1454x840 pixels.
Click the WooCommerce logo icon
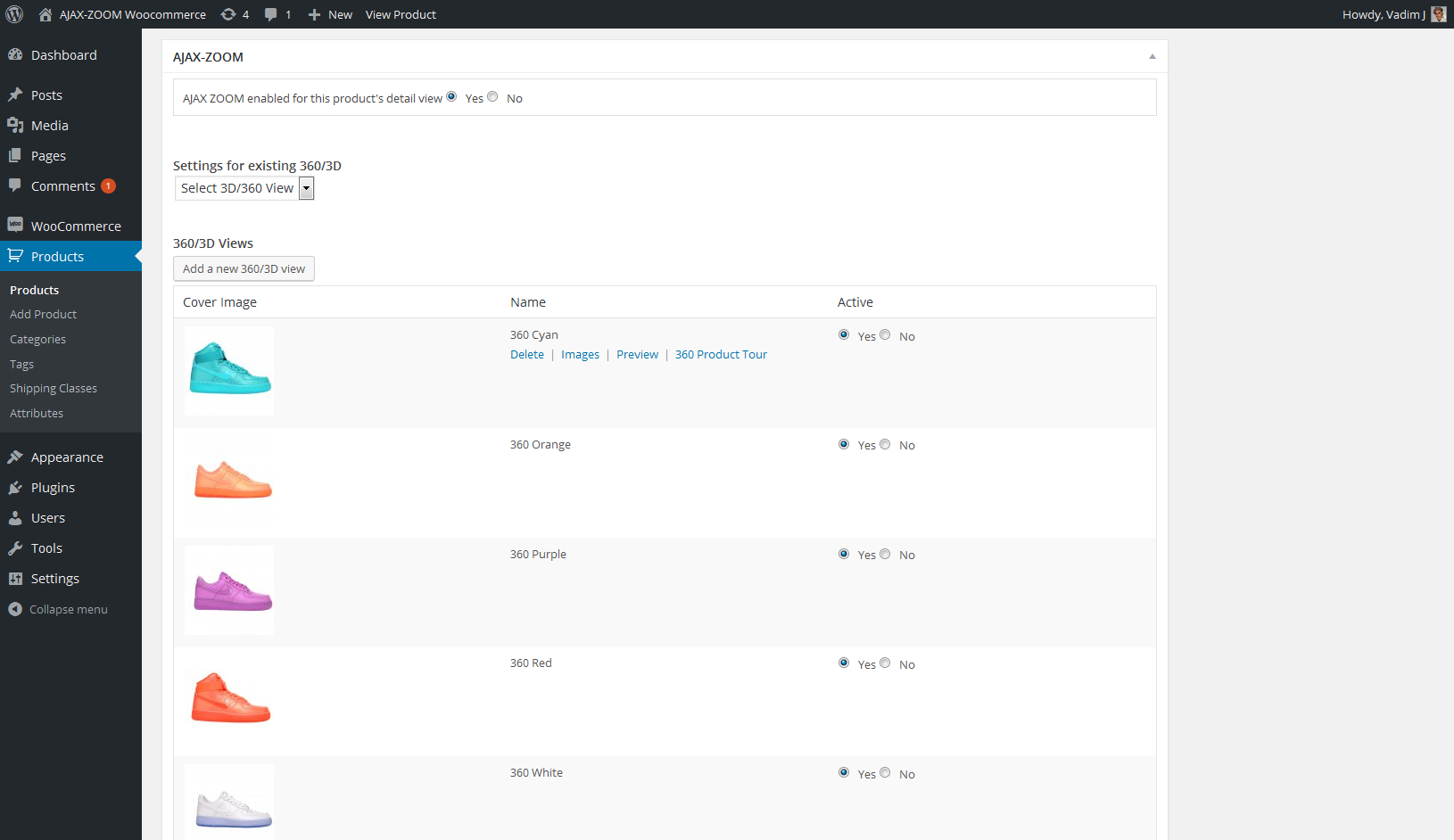point(15,225)
